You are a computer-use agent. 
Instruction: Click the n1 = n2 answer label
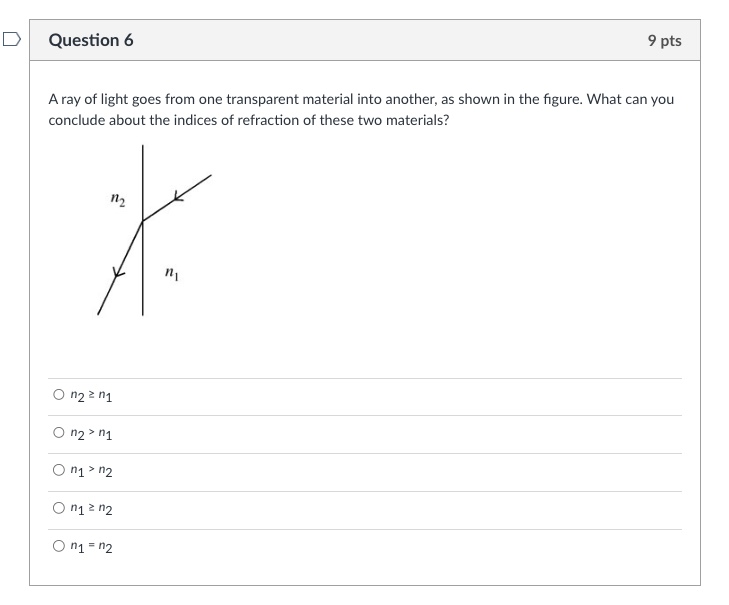point(91,547)
